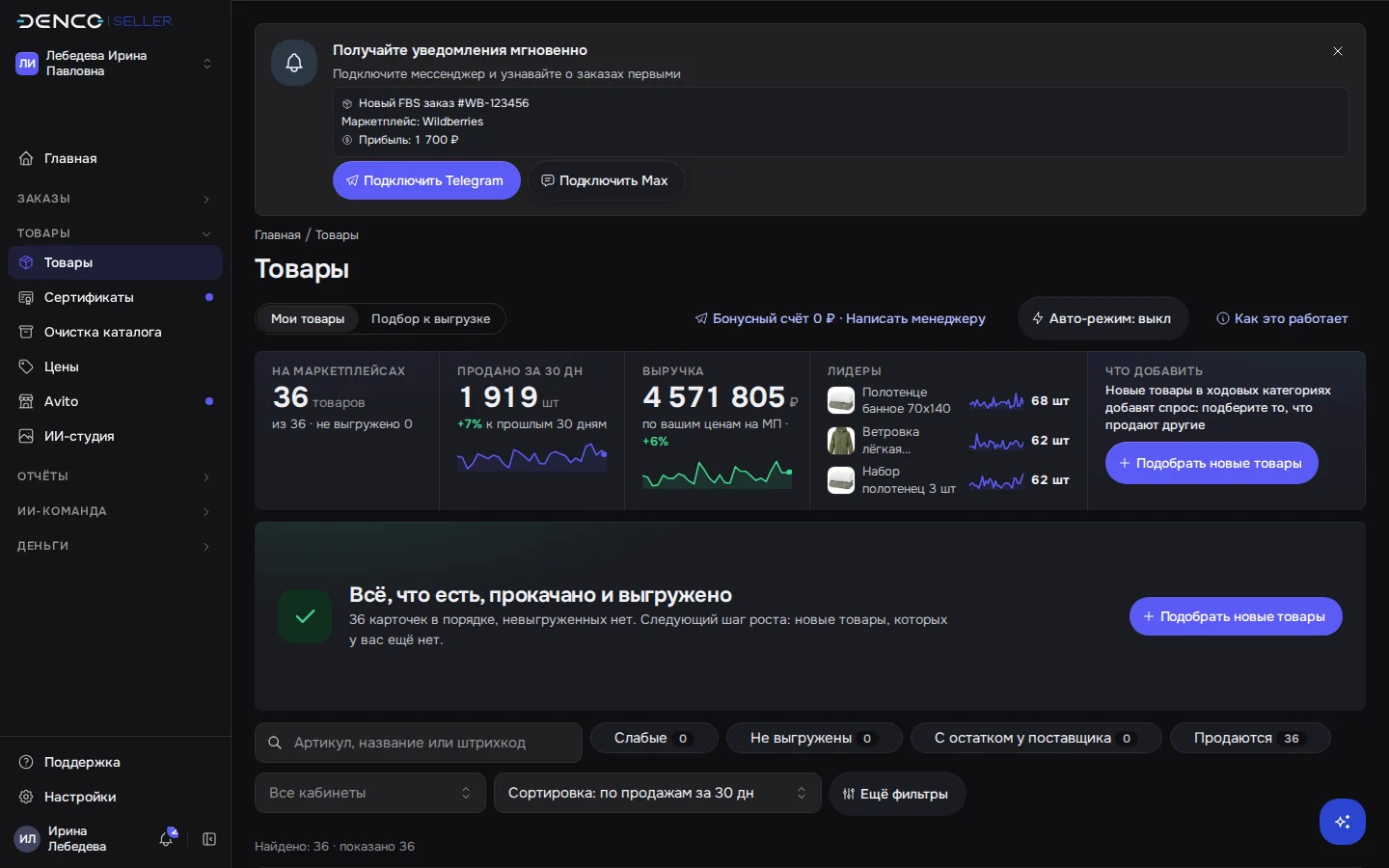Open the notifications bell in the sidebar footer
Viewport: 1389px width, 868px height.
tap(167, 838)
